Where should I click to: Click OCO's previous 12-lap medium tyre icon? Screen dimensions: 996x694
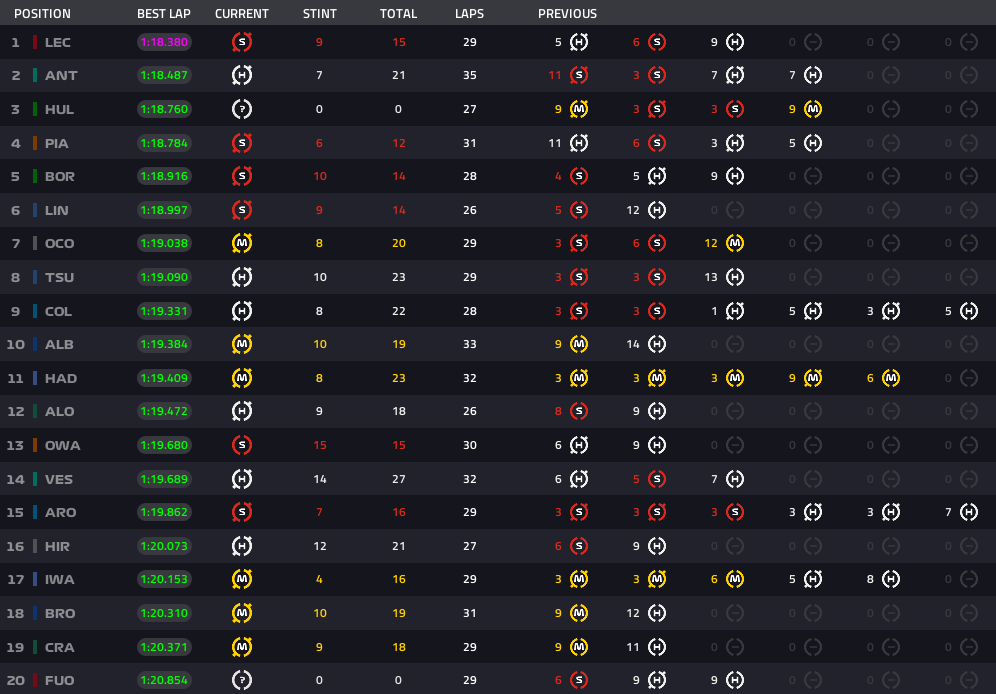coord(735,243)
